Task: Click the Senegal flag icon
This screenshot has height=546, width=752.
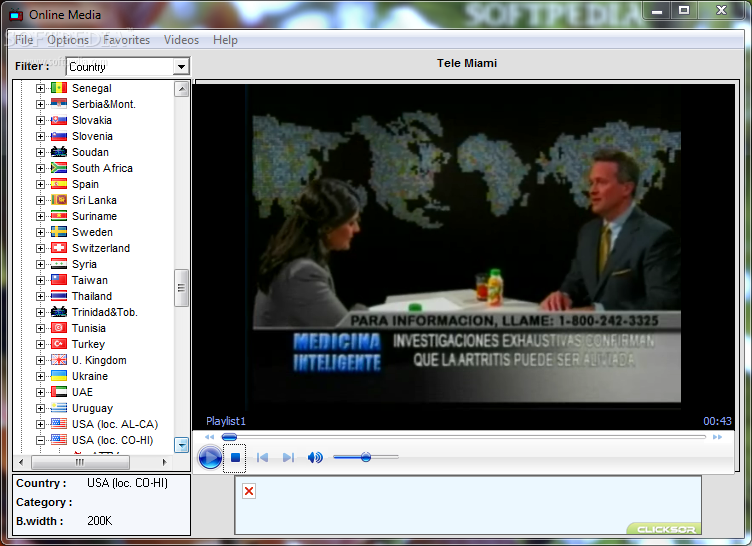Action: pos(59,88)
